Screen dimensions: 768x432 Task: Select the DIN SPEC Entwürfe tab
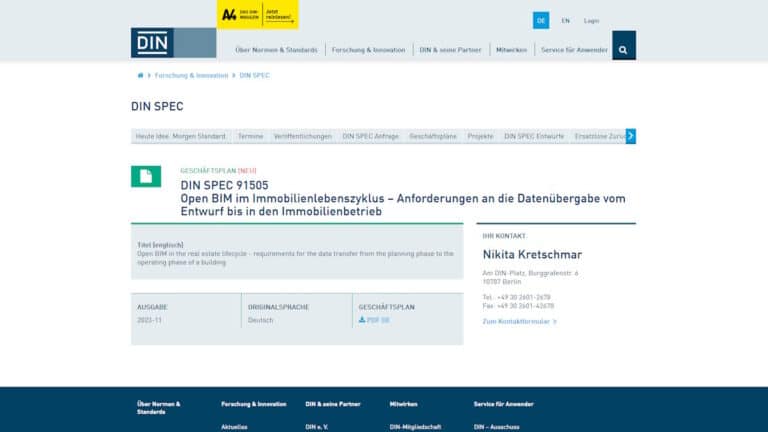534,135
